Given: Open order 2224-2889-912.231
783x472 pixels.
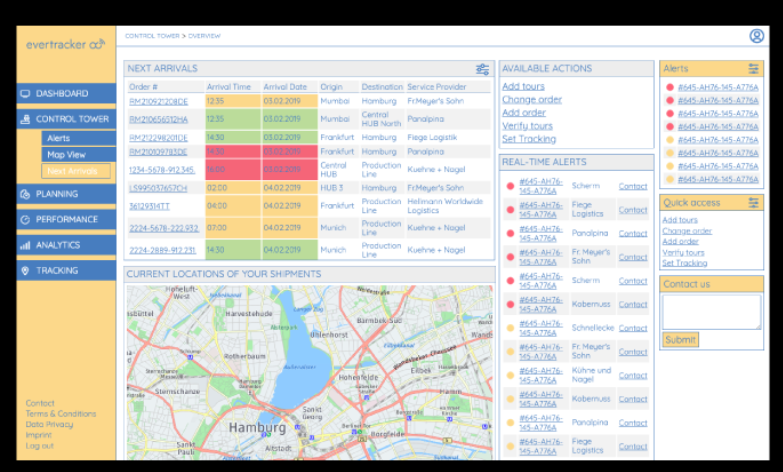Looking at the screenshot, I should (162, 250).
